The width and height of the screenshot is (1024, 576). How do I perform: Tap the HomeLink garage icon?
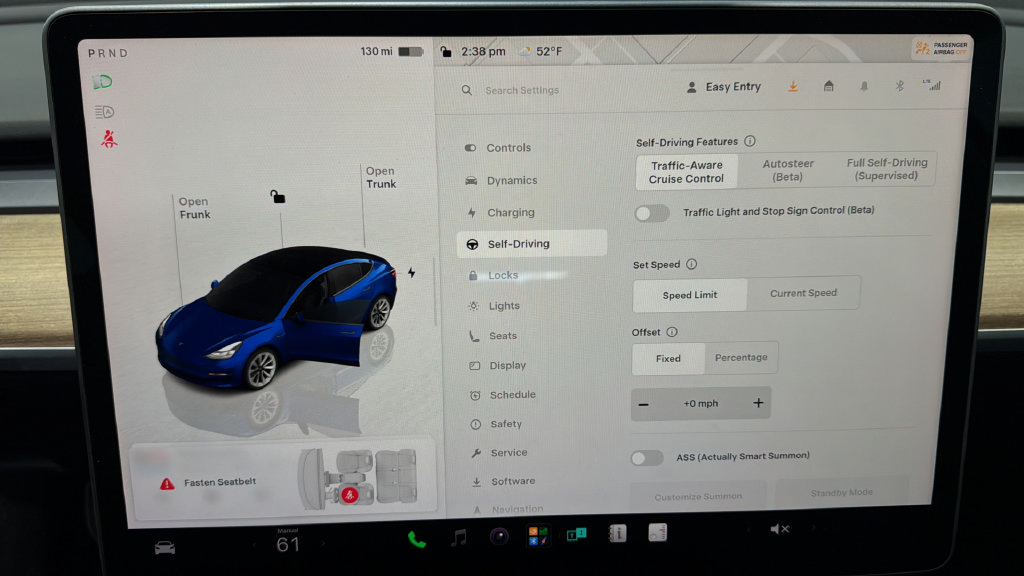tap(828, 86)
